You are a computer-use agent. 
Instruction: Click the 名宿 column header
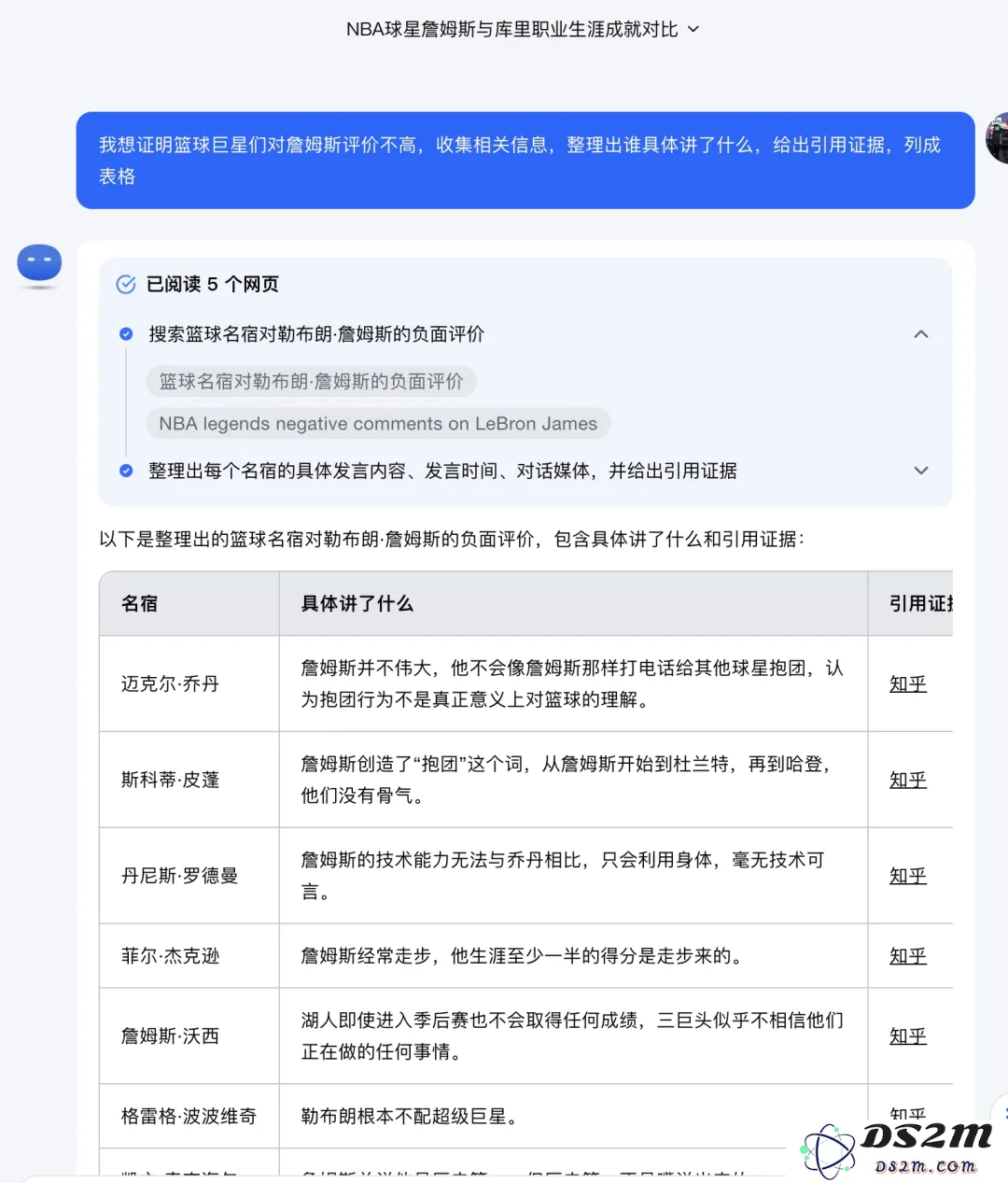189,603
